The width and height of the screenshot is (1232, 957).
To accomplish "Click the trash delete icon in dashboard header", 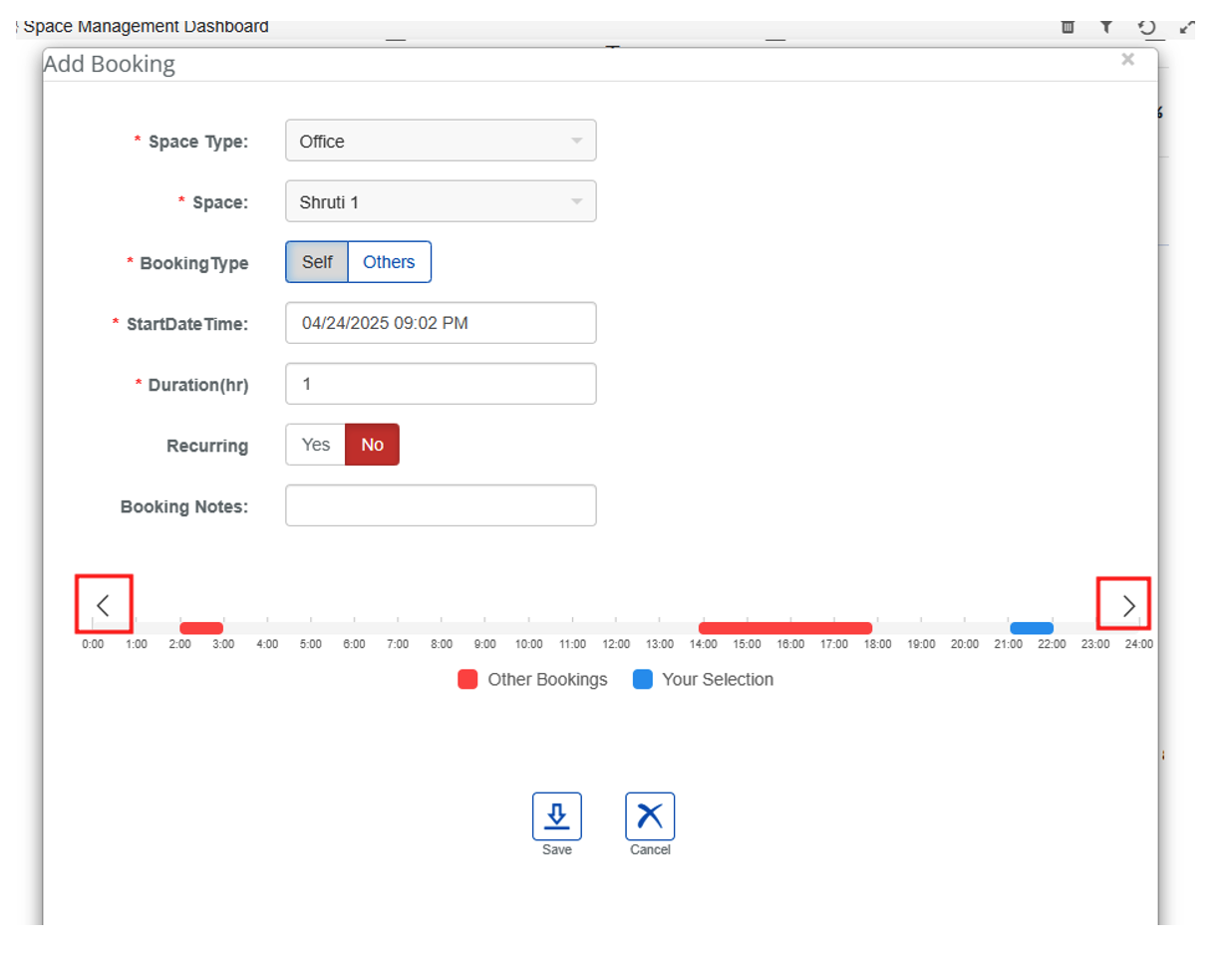I will [x=1068, y=27].
